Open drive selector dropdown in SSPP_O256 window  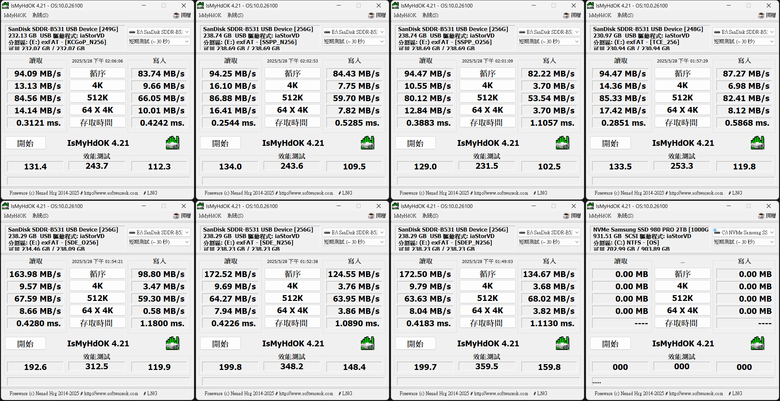point(549,32)
